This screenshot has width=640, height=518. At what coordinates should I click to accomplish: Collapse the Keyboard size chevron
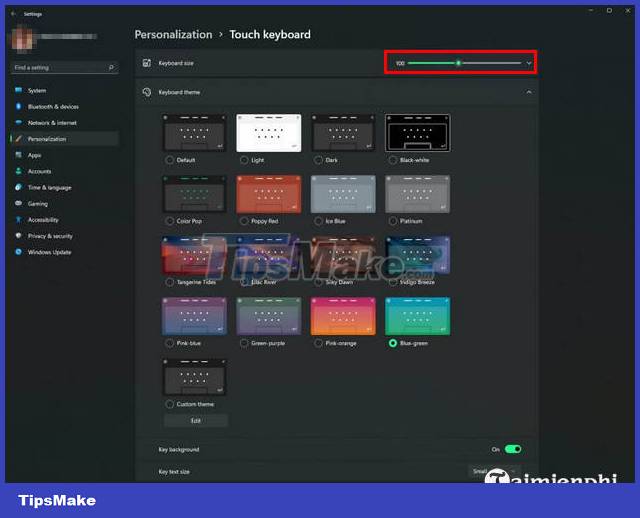(529, 63)
